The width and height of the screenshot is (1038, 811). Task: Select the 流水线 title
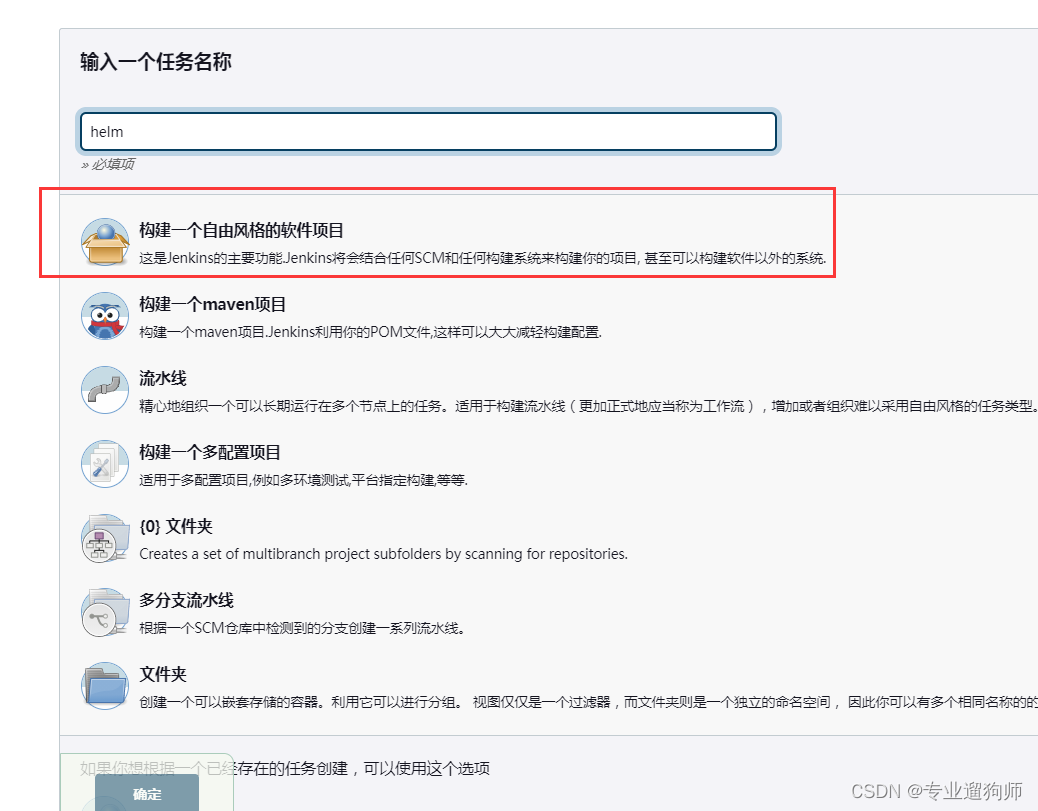[163, 379]
